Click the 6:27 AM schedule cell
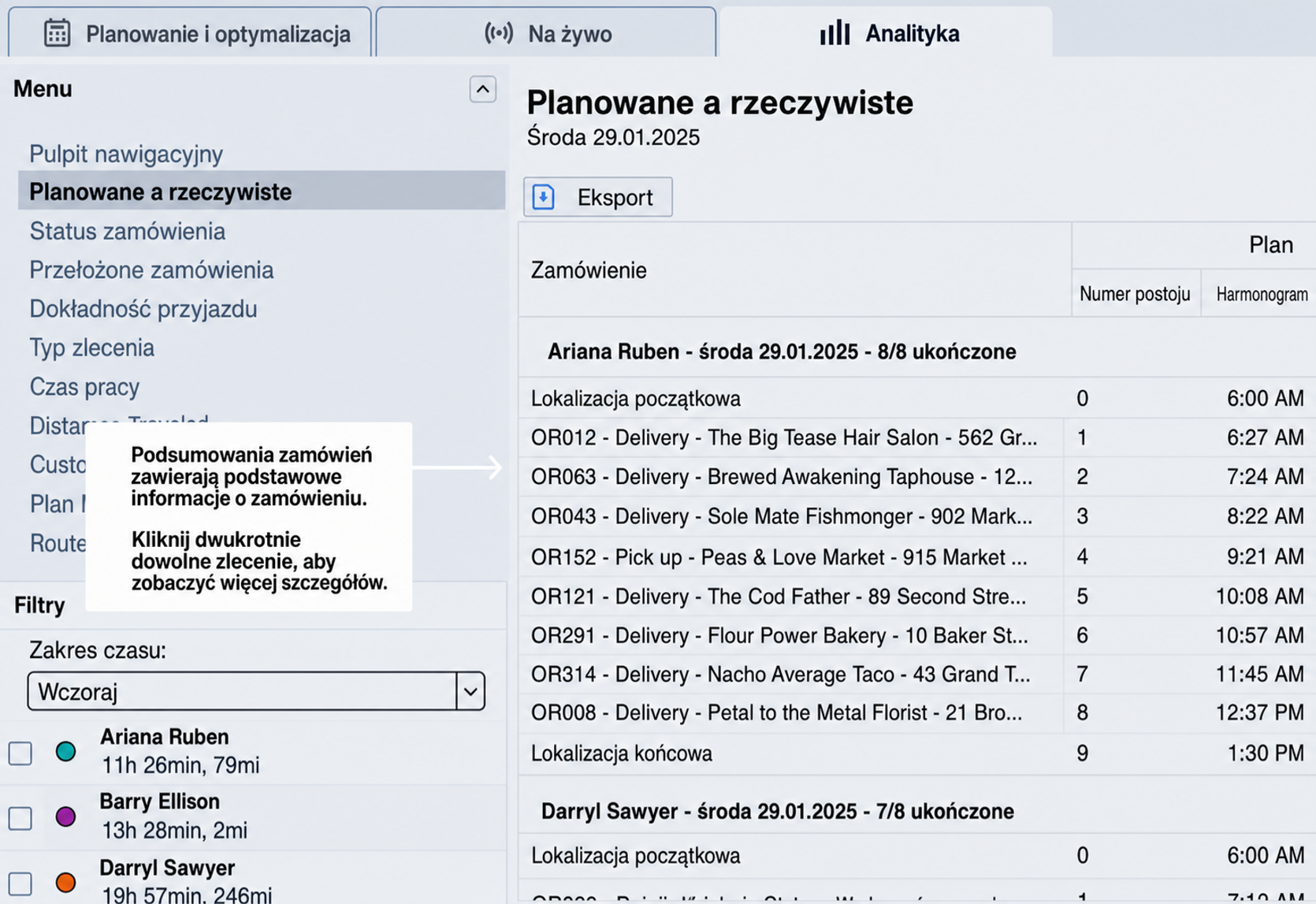 click(1265, 437)
